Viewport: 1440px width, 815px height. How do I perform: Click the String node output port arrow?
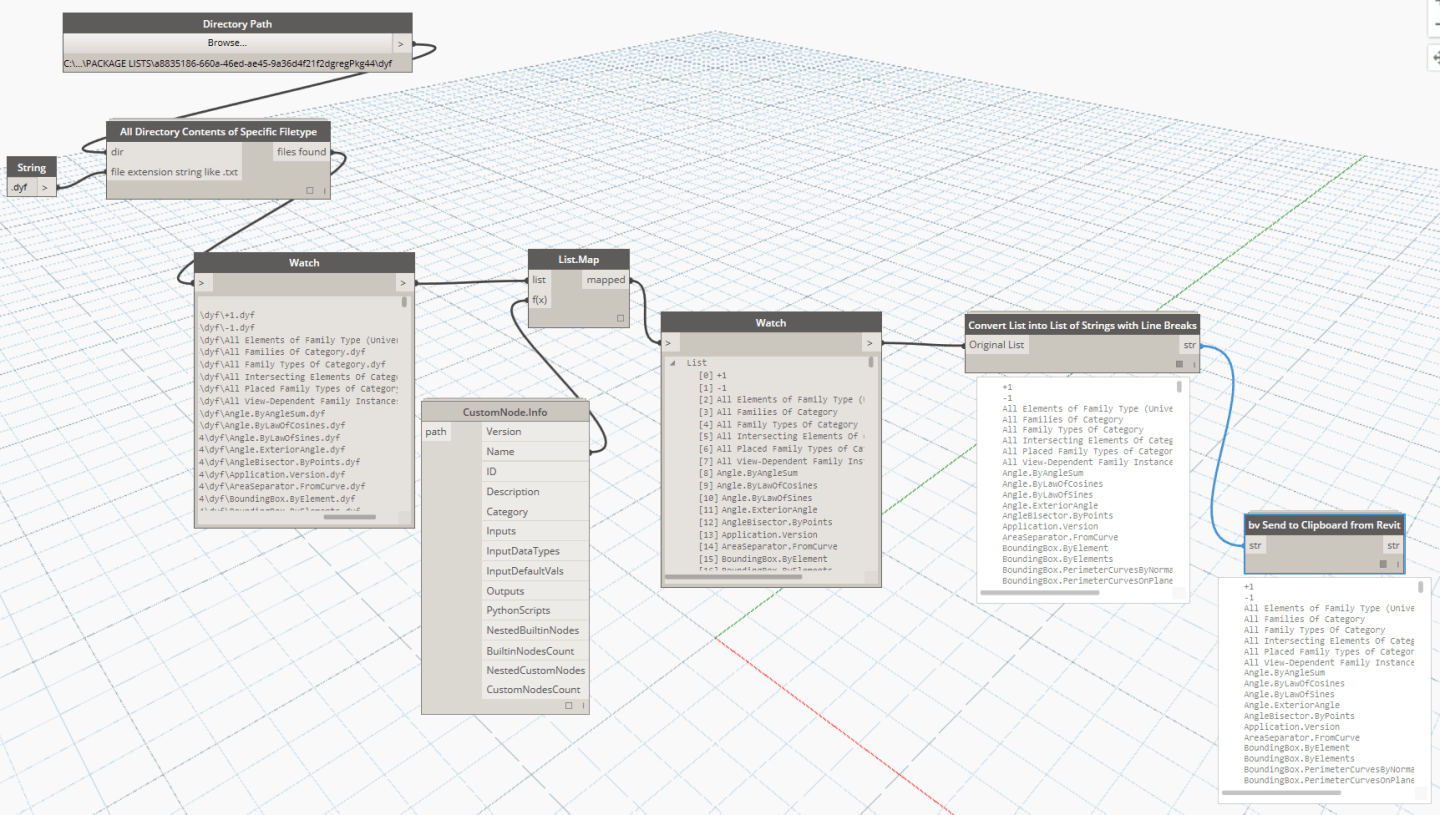(45, 186)
